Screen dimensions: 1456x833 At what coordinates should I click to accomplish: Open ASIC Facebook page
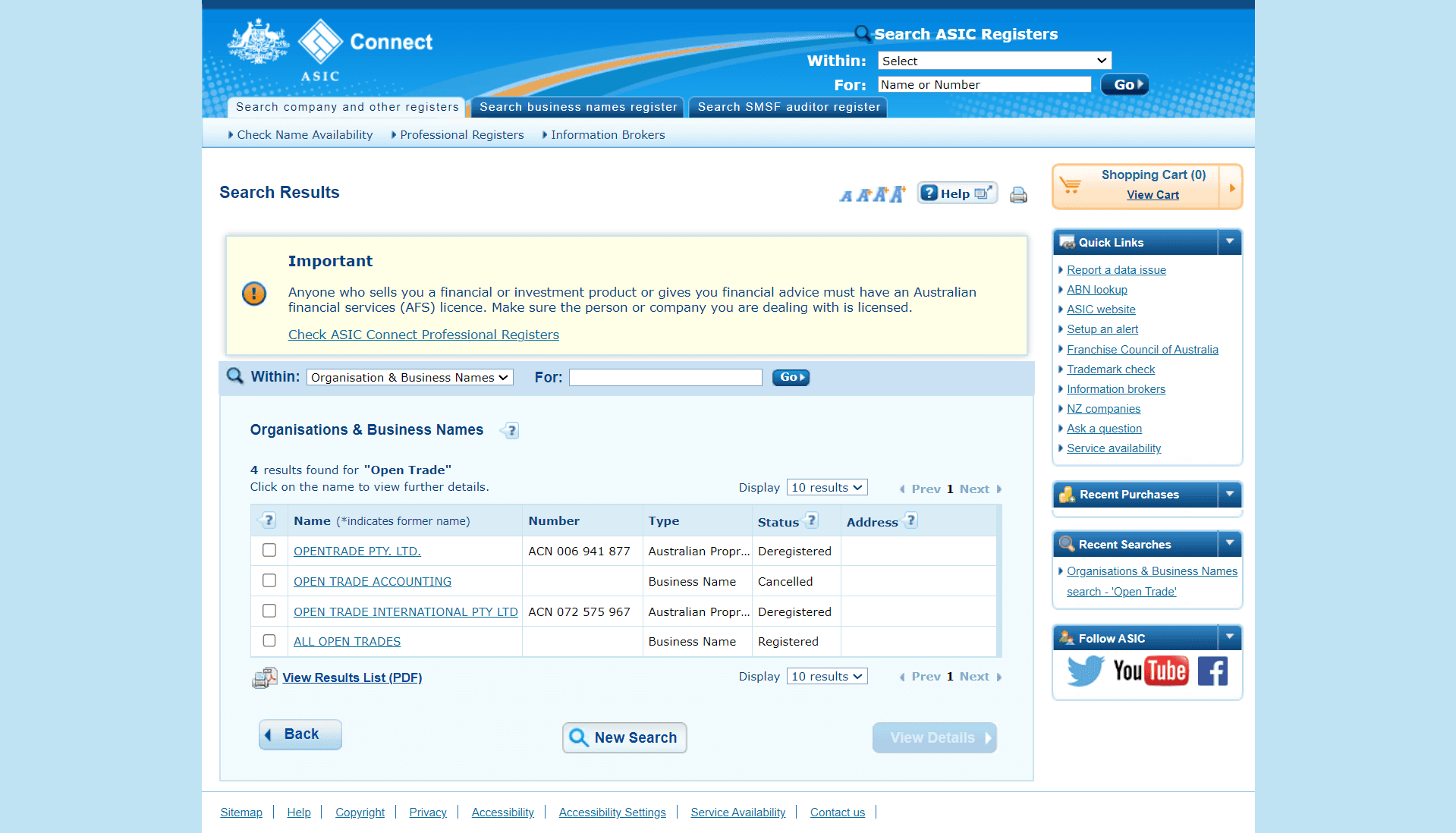coord(1212,671)
